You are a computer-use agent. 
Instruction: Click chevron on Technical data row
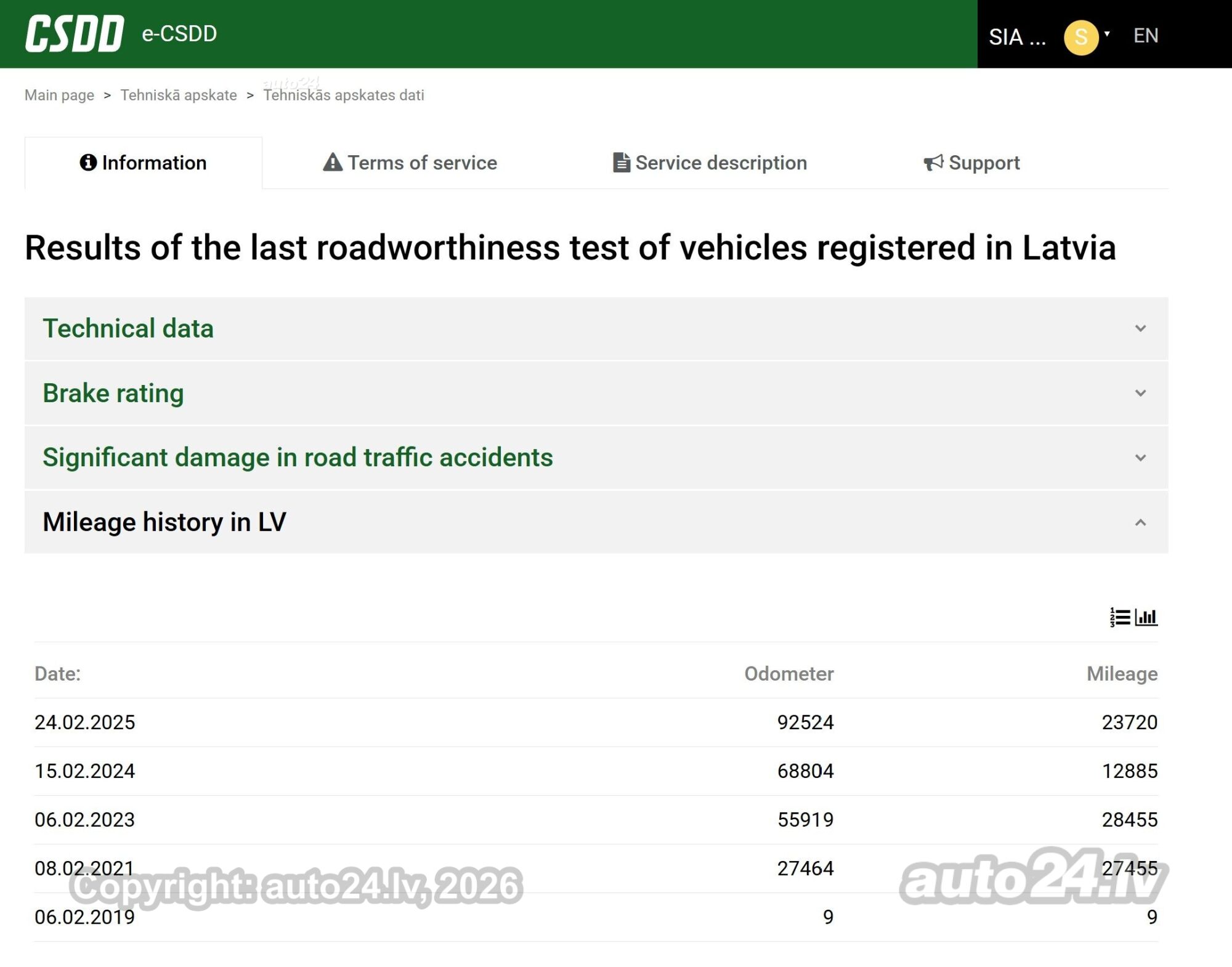[x=1141, y=328]
